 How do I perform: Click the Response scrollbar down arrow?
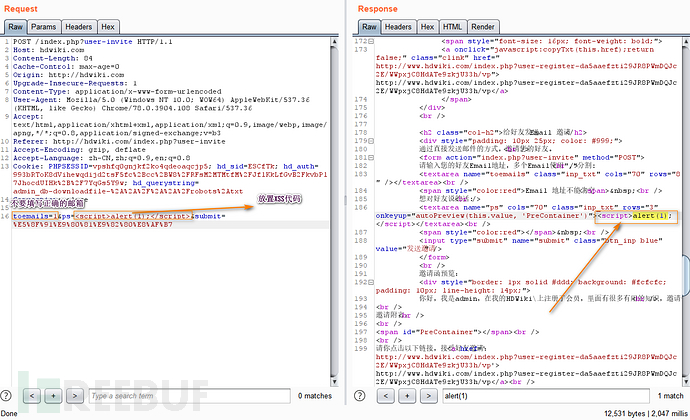pos(686,382)
